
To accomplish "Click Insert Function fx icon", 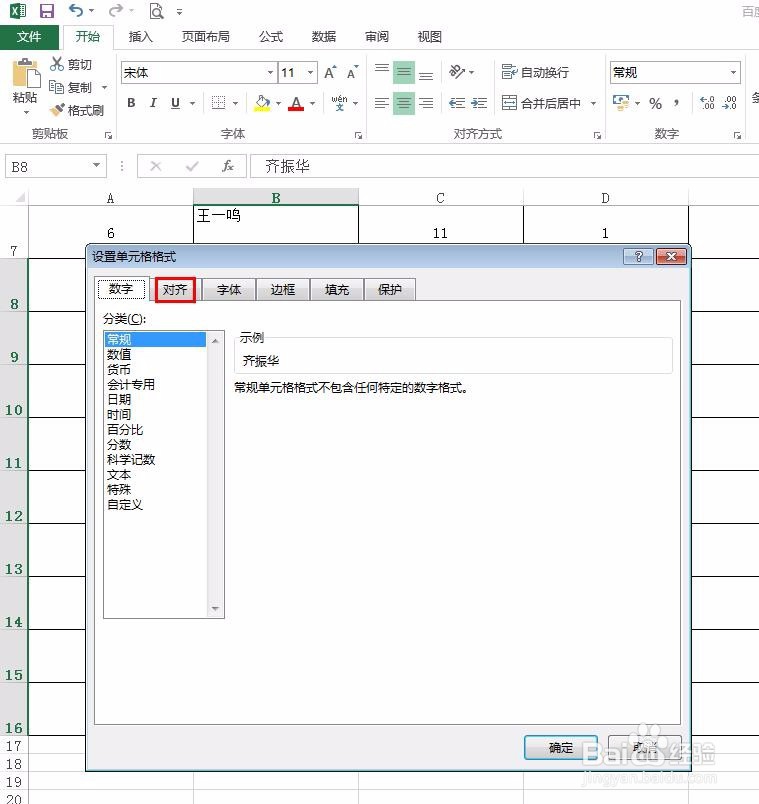I will 228,166.
